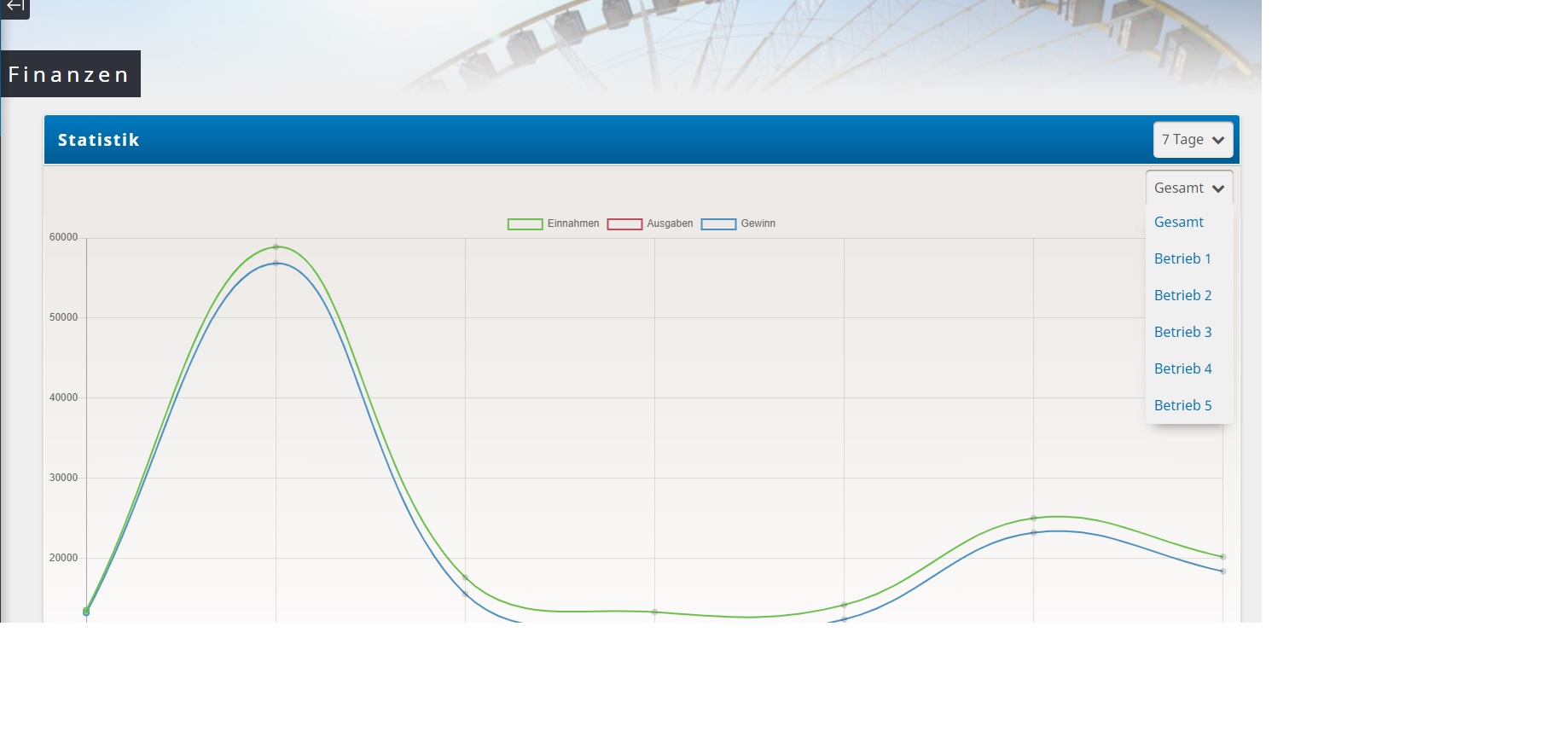Pick Betrieb 3 from the options
Image resolution: width=1568 pixels, height=754 pixels.
[1182, 332]
